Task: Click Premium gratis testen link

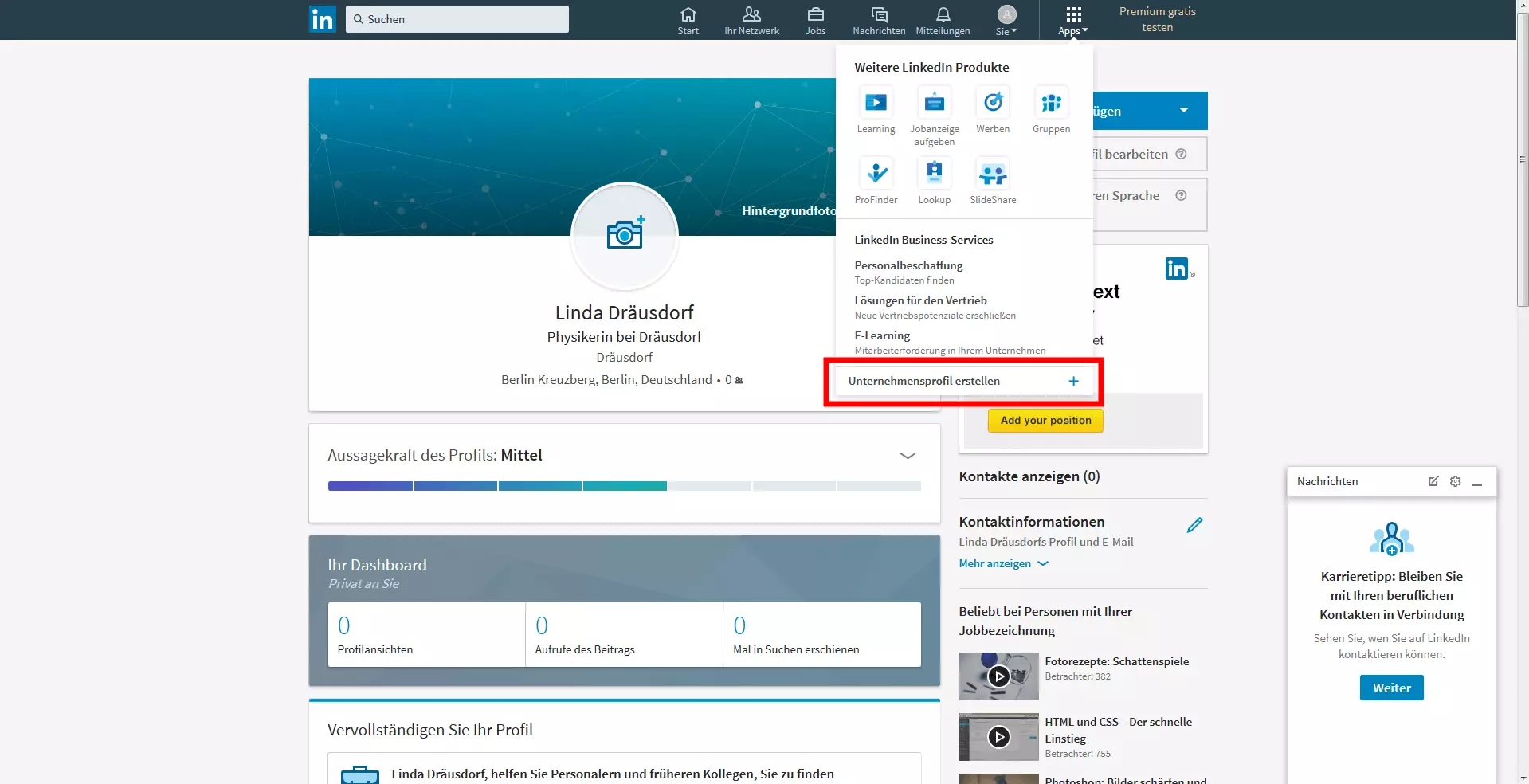Action: tap(1157, 19)
